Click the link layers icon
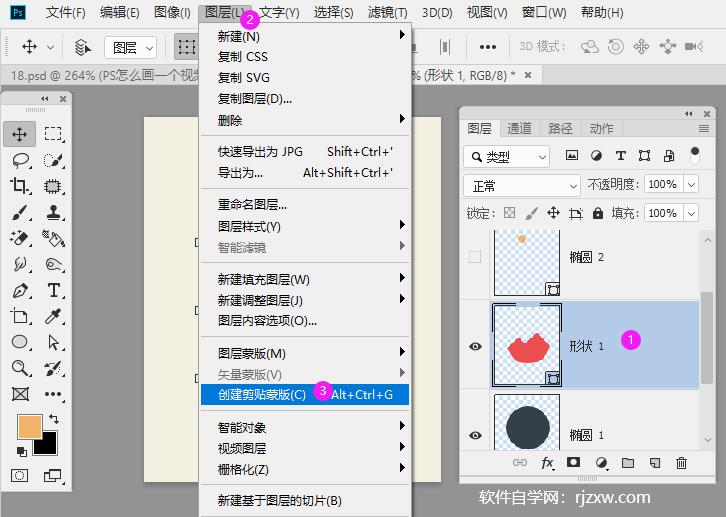The image size is (726, 517). pyautogui.click(x=519, y=462)
